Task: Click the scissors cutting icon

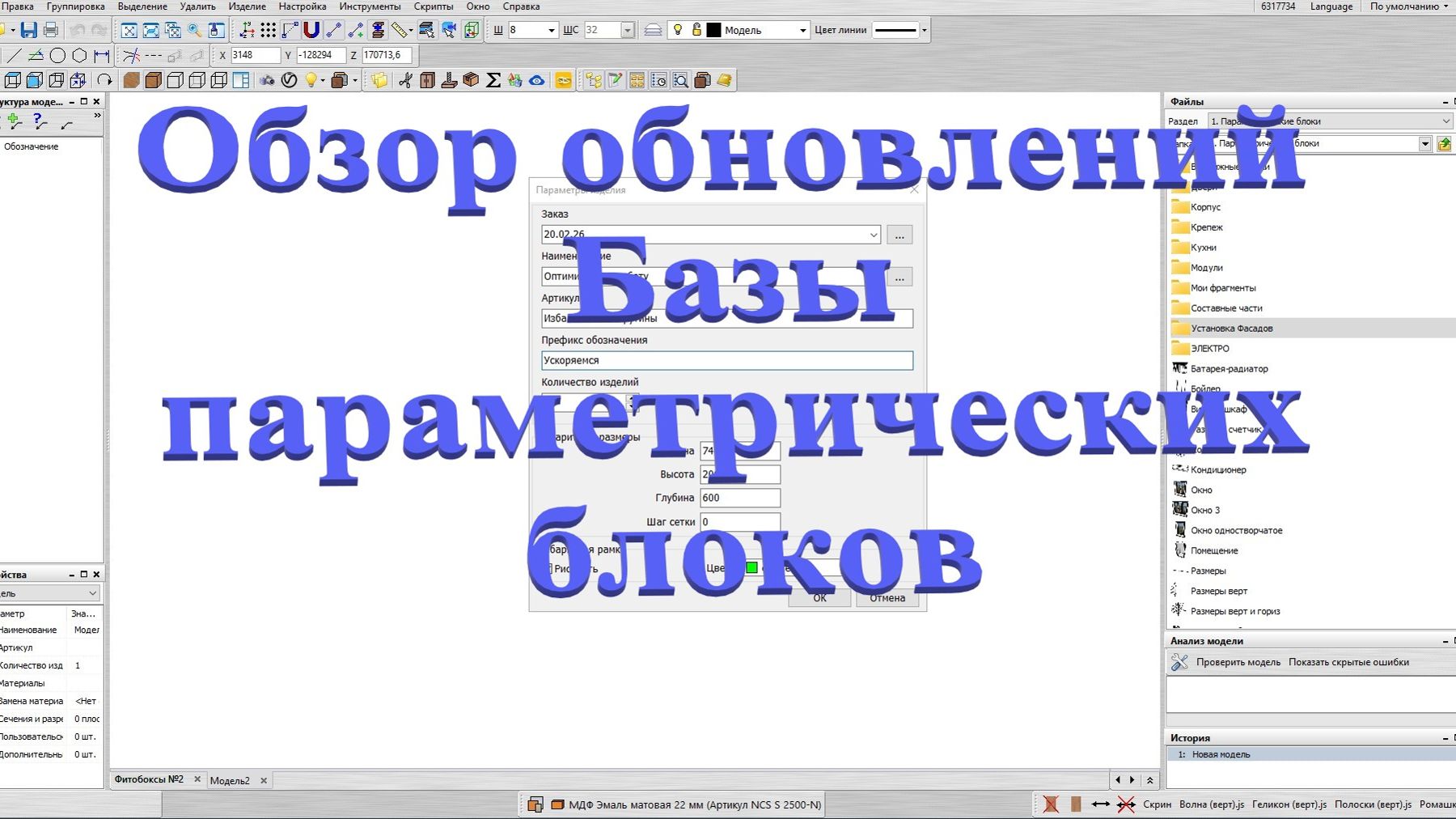Action: point(405,80)
